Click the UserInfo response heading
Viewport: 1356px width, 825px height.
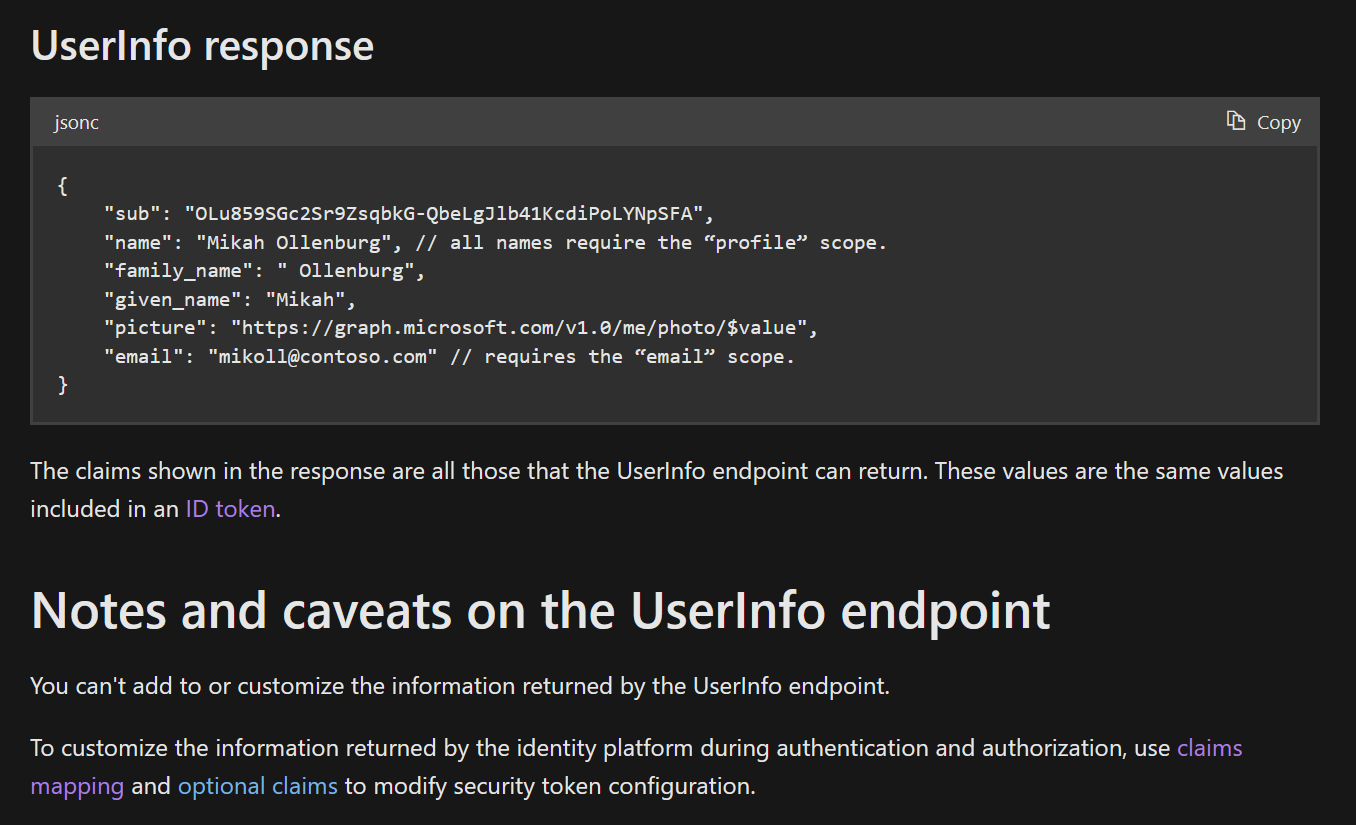202,45
